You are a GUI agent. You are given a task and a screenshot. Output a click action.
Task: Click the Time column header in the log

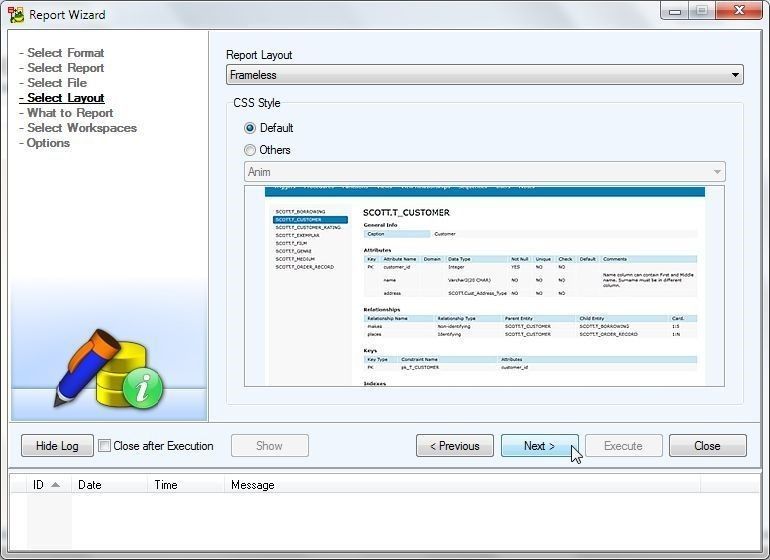[x=186, y=485]
